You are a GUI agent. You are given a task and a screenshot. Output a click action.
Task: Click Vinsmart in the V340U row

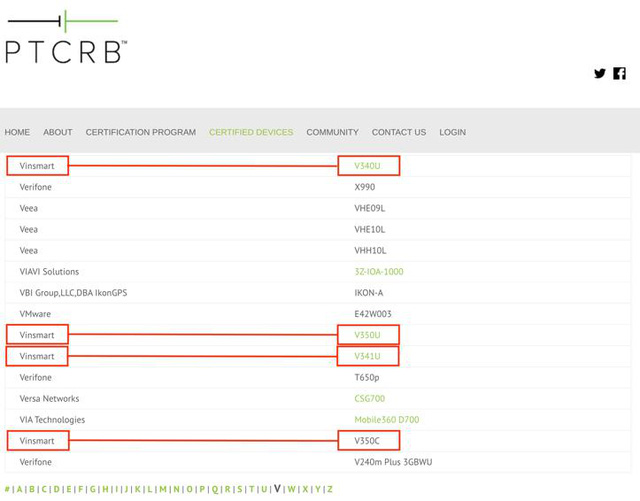pos(37,166)
